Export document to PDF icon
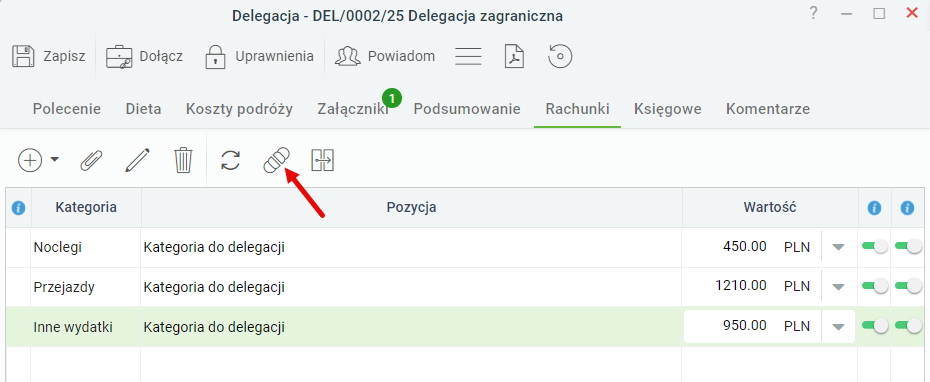This screenshot has height=382, width=930. coord(514,56)
